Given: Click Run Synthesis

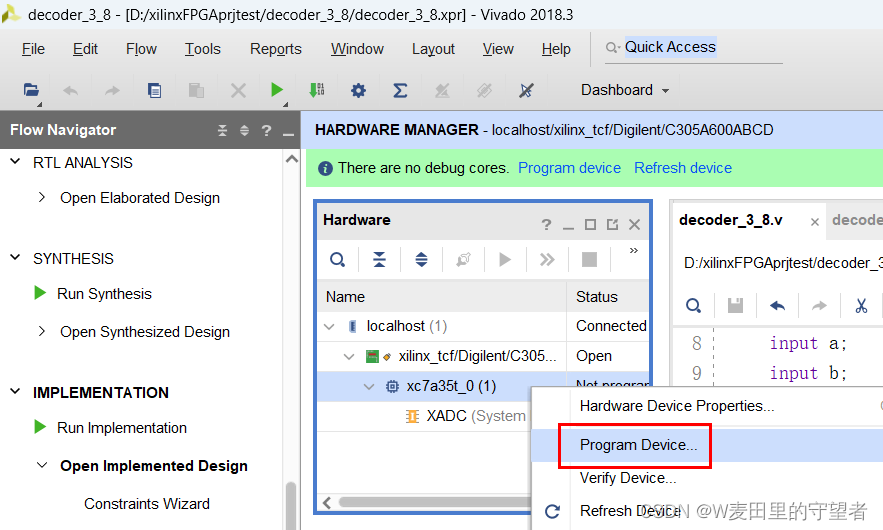Looking at the screenshot, I should point(104,293).
